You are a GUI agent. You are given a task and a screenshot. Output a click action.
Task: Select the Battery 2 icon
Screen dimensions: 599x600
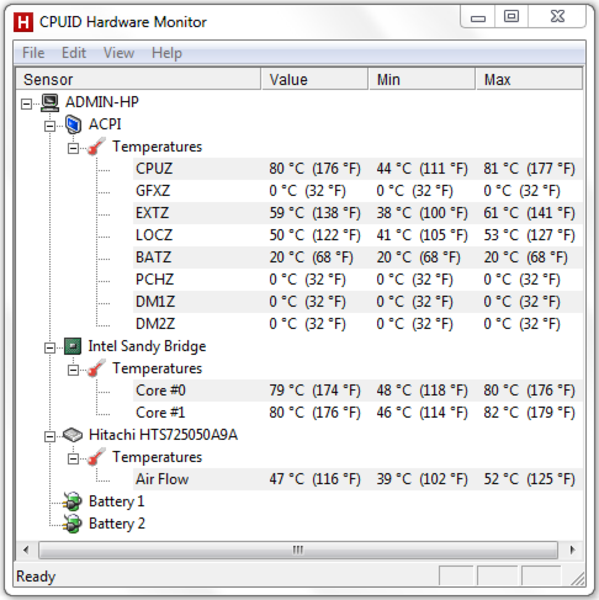(73, 524)
